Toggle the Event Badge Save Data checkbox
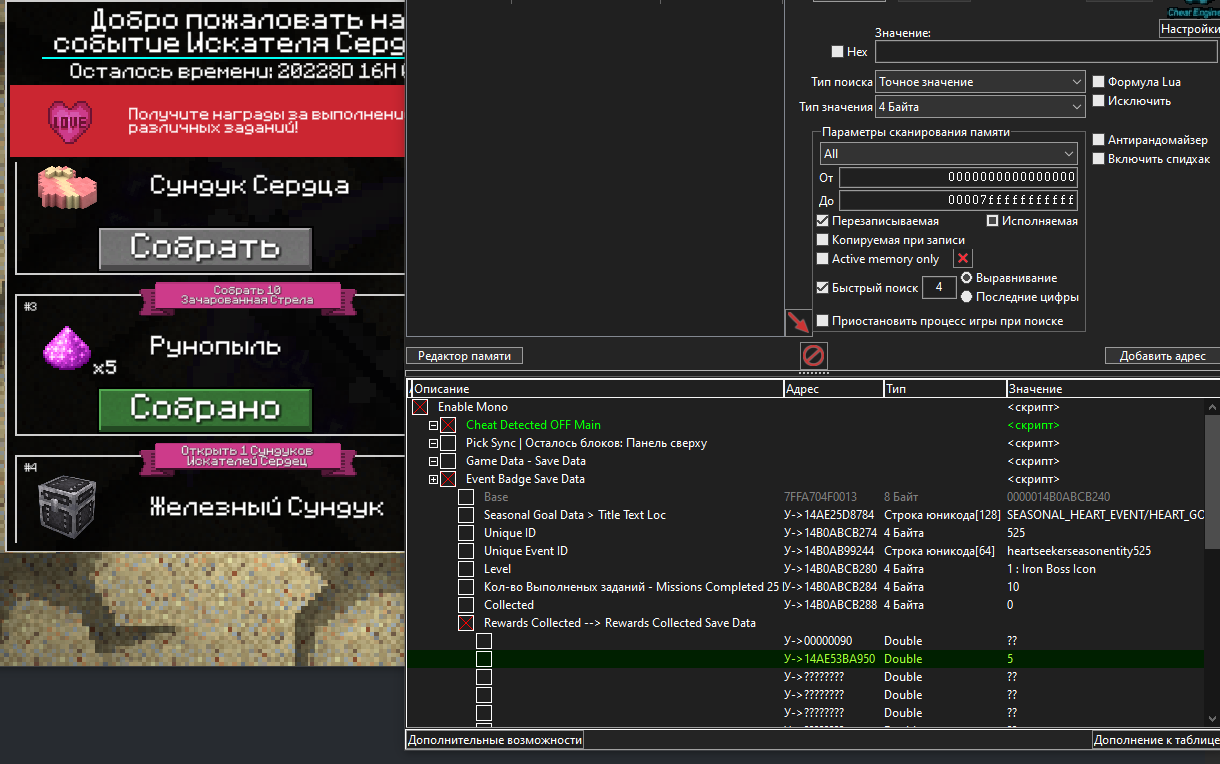This screenshot has height=764, width=1220. (448, 479)
